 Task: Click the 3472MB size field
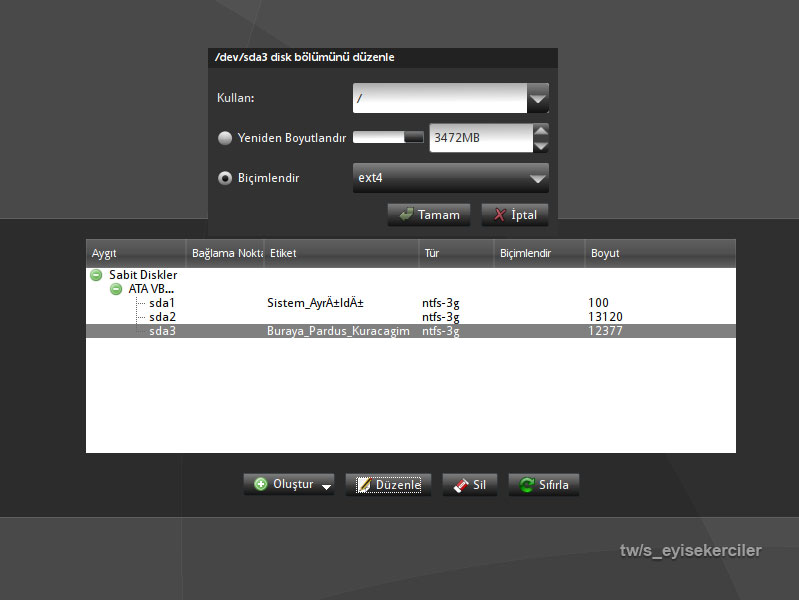(481, 138)
